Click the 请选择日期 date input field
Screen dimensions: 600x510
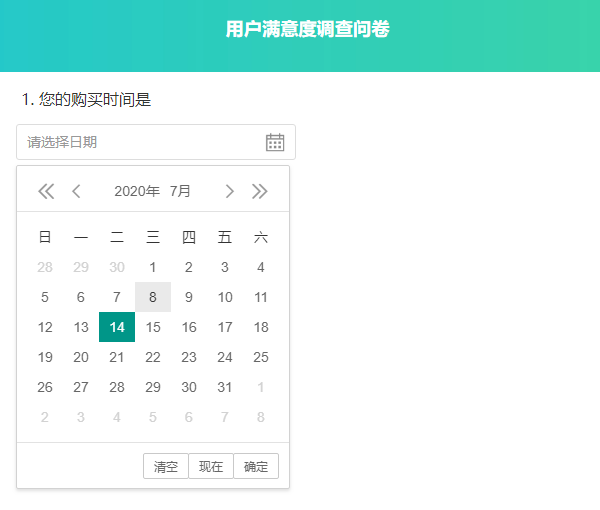156,142
